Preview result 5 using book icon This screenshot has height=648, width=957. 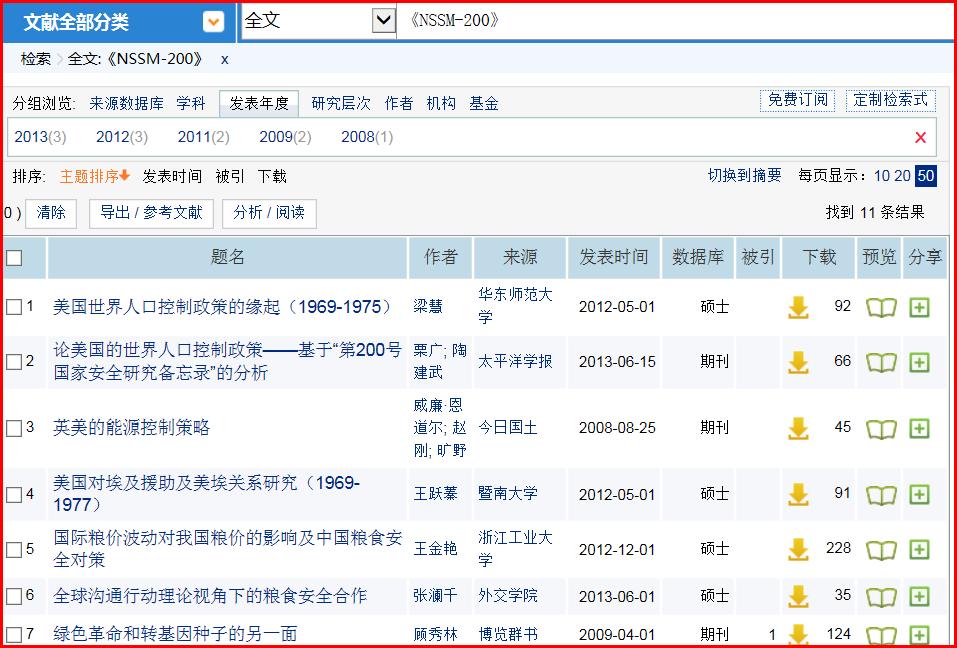pyautogui.click(x=881, y=549)
